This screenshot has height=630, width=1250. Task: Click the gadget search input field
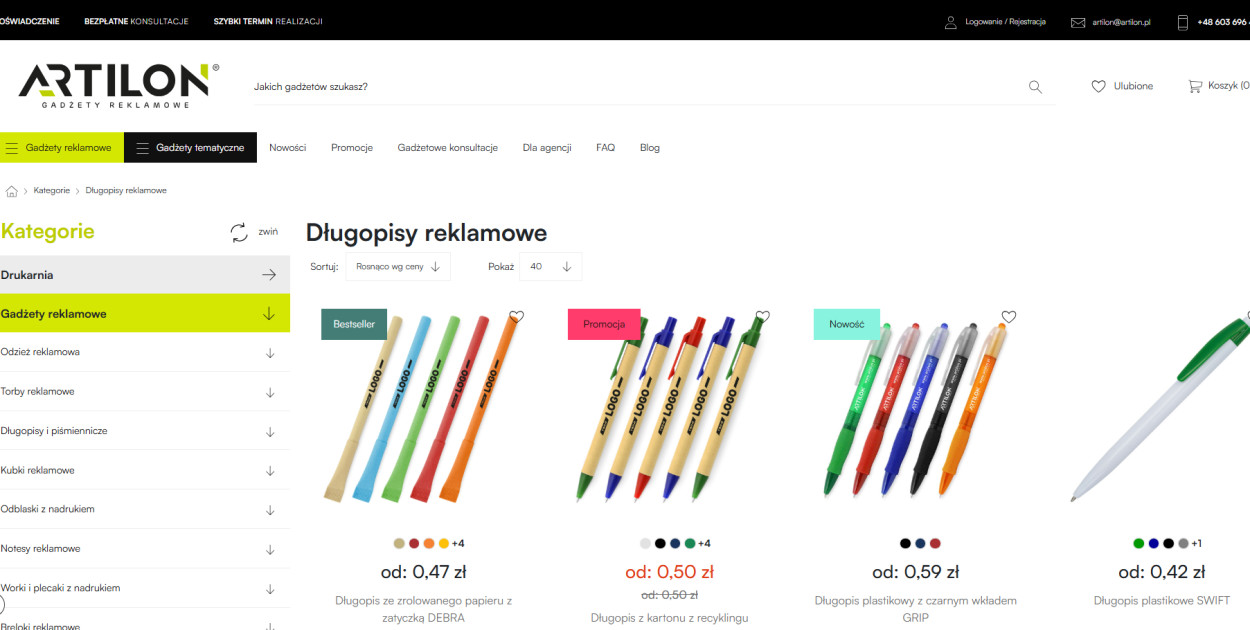(x=635, y=87)
